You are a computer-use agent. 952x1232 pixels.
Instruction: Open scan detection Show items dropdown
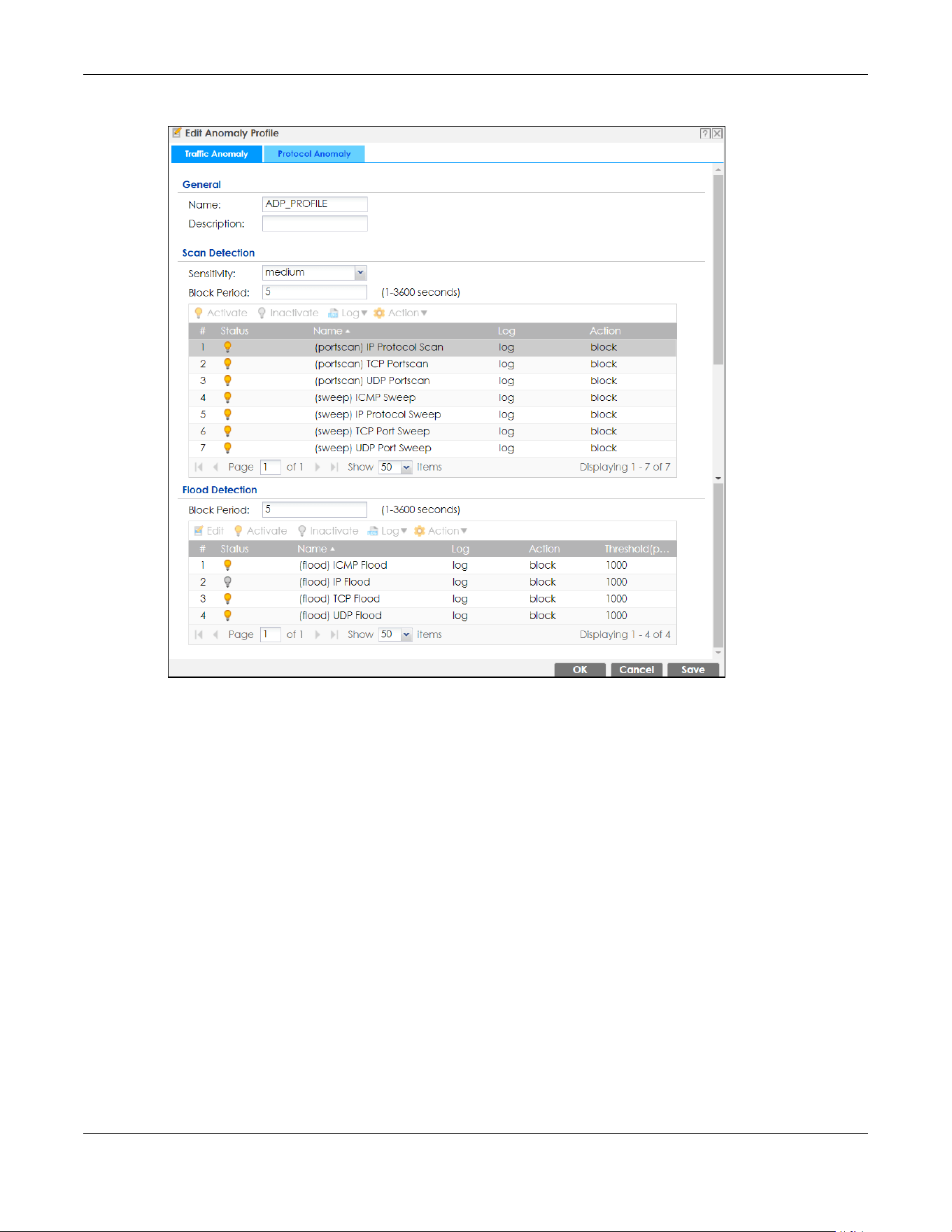pos(406,467)
